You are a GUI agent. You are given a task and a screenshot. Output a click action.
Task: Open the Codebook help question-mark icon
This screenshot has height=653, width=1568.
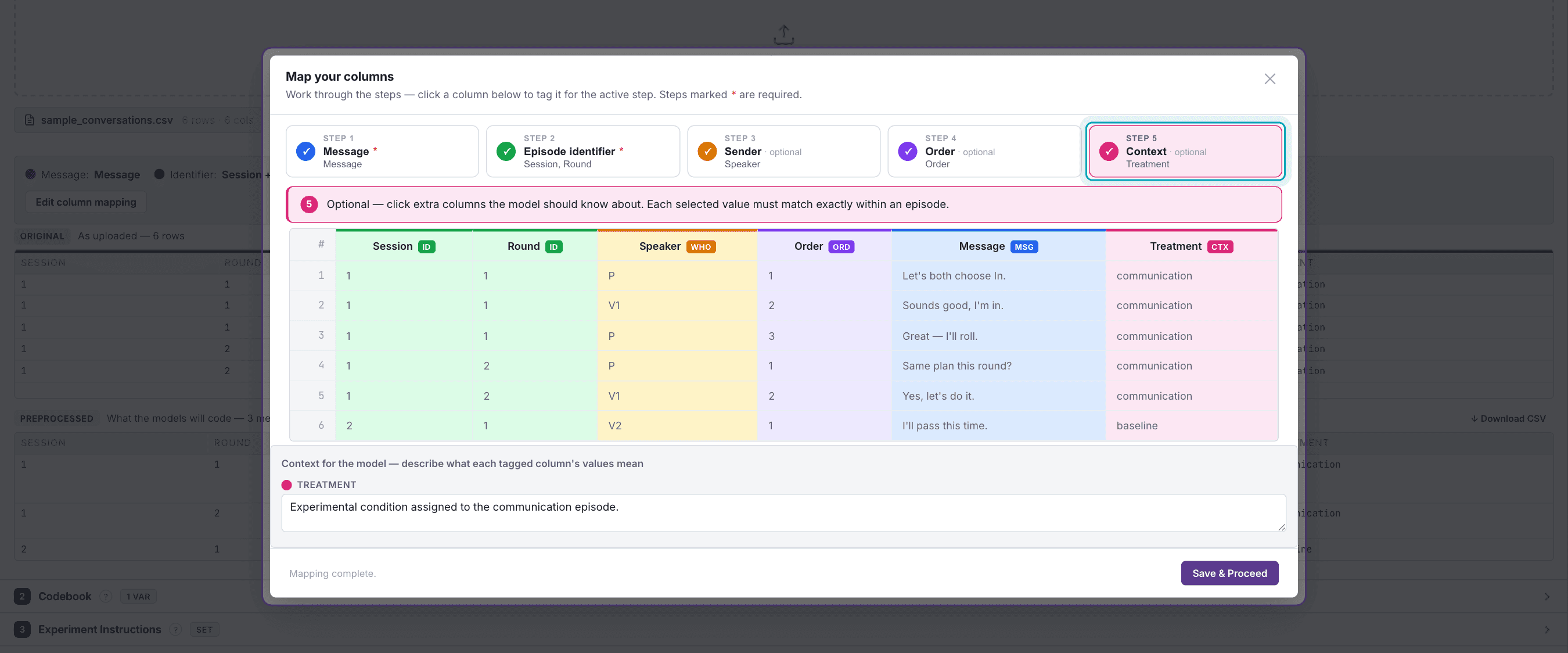[x=106, y=596]
